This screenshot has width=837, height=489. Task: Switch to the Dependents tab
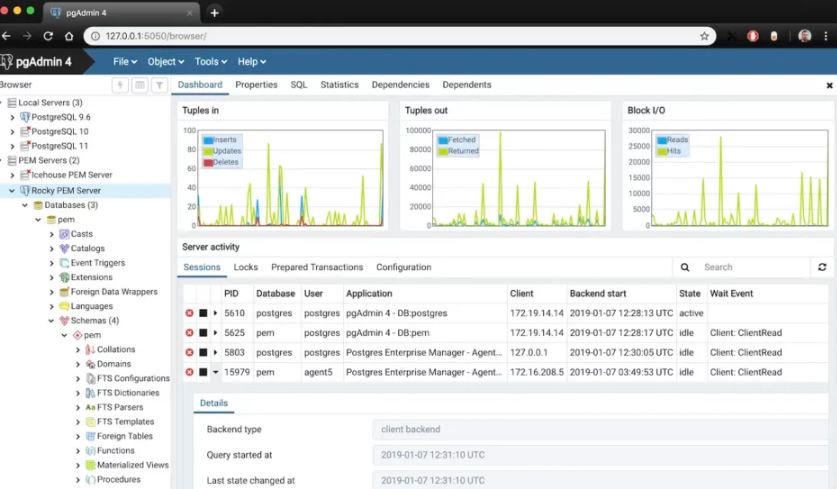[467, 85]
